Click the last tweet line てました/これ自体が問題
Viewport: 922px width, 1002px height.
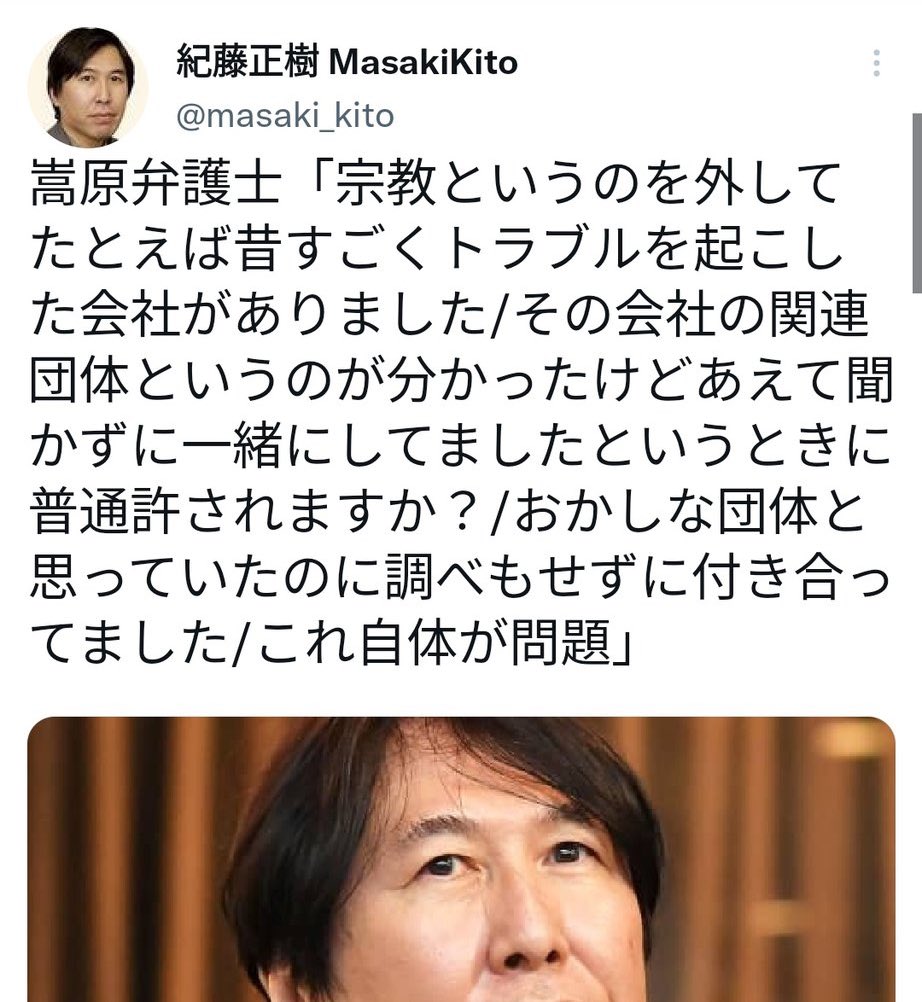[x=332, y=644]
